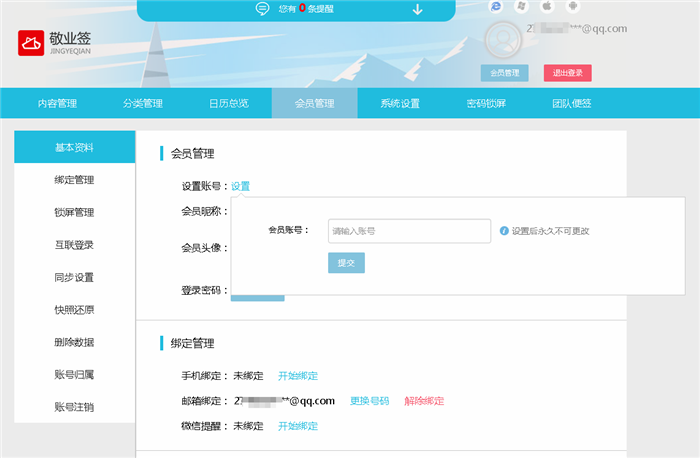Click the Windows client download icon
Screen dimensions: 700x458
pos(521,6)
